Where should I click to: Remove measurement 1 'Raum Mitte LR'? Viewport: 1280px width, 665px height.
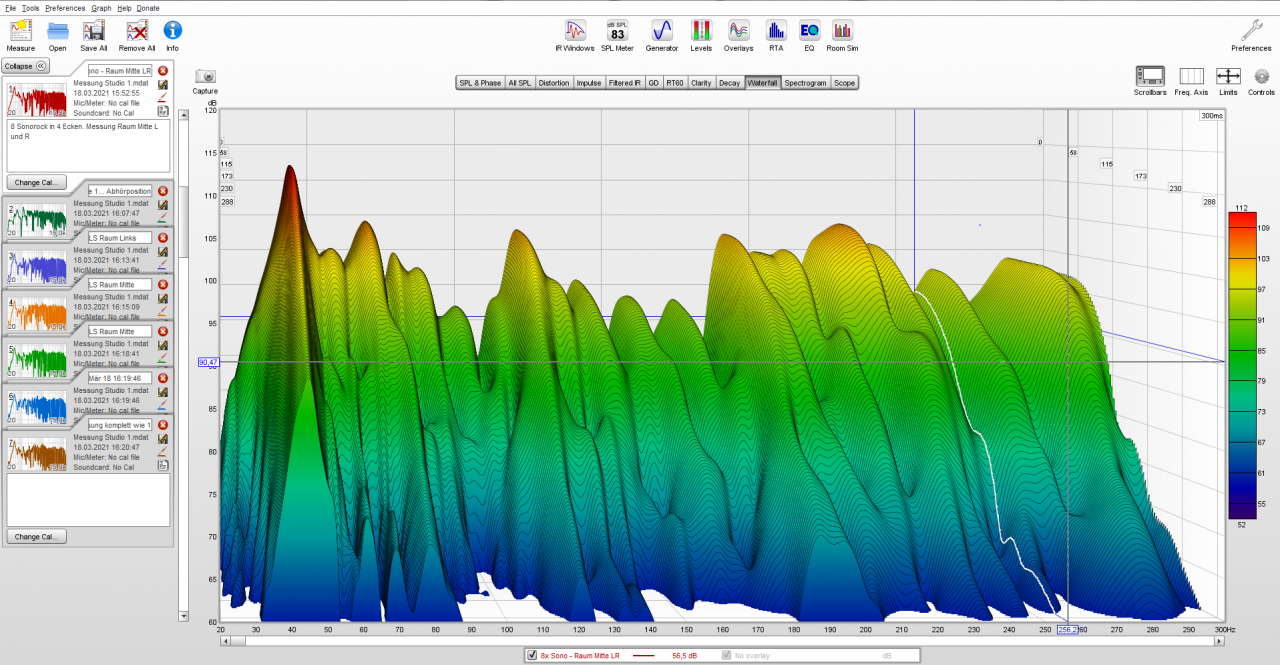coord(163,71)
